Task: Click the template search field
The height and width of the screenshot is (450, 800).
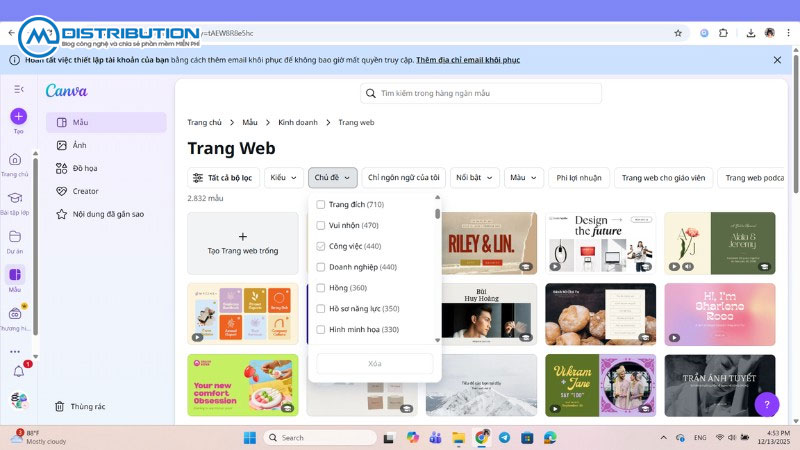Action: pyautogui.click(x=481, y=93)
